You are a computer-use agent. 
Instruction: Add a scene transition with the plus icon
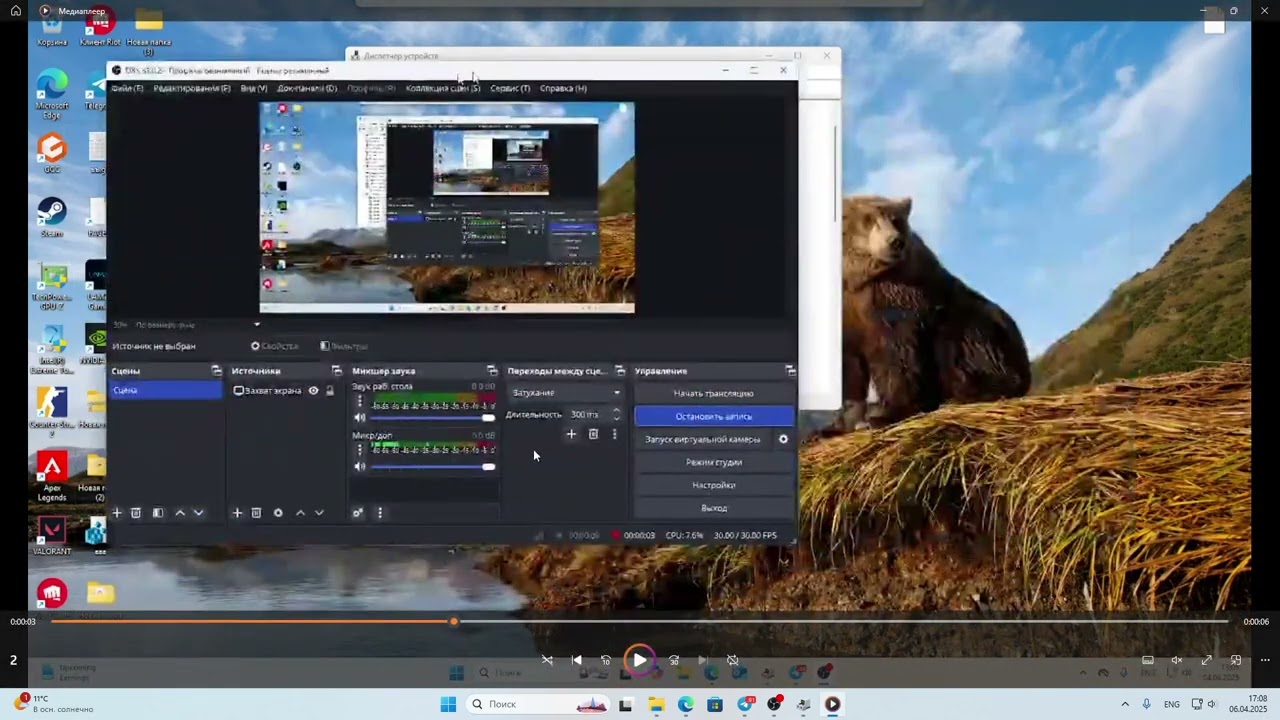coord(571,434)
